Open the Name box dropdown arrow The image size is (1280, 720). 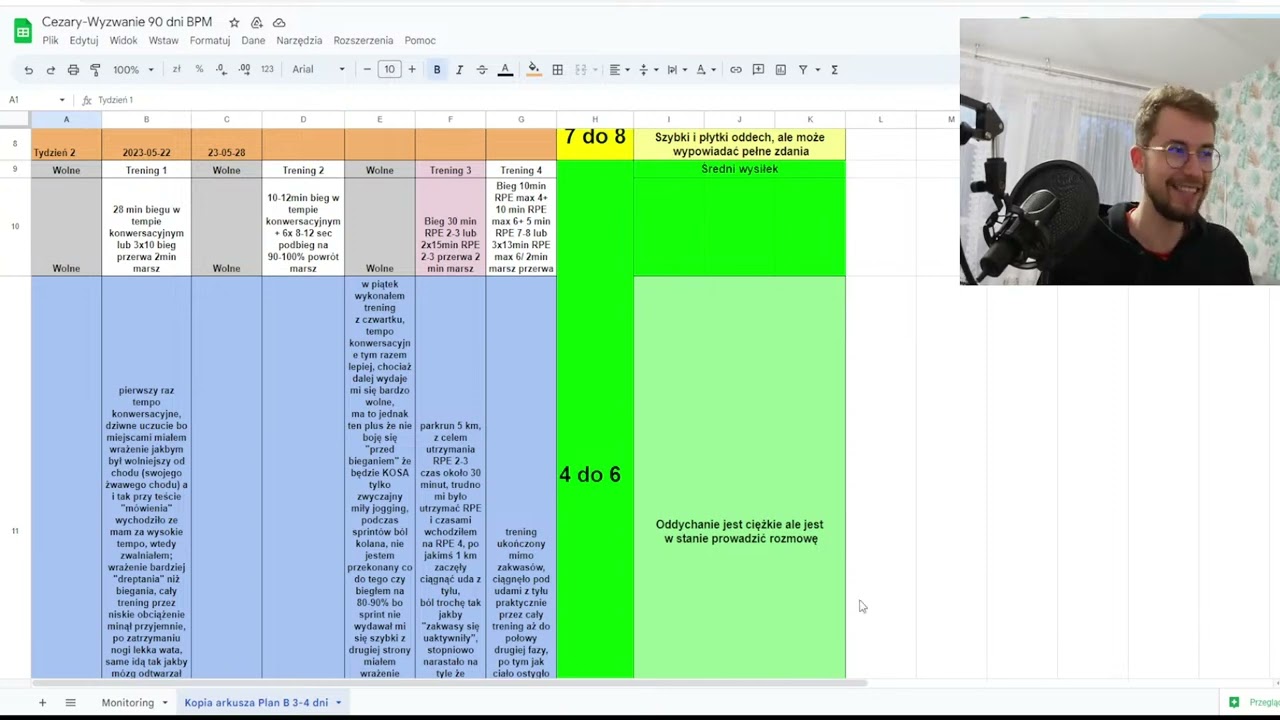pyautogui.click(x=62, y=100)
